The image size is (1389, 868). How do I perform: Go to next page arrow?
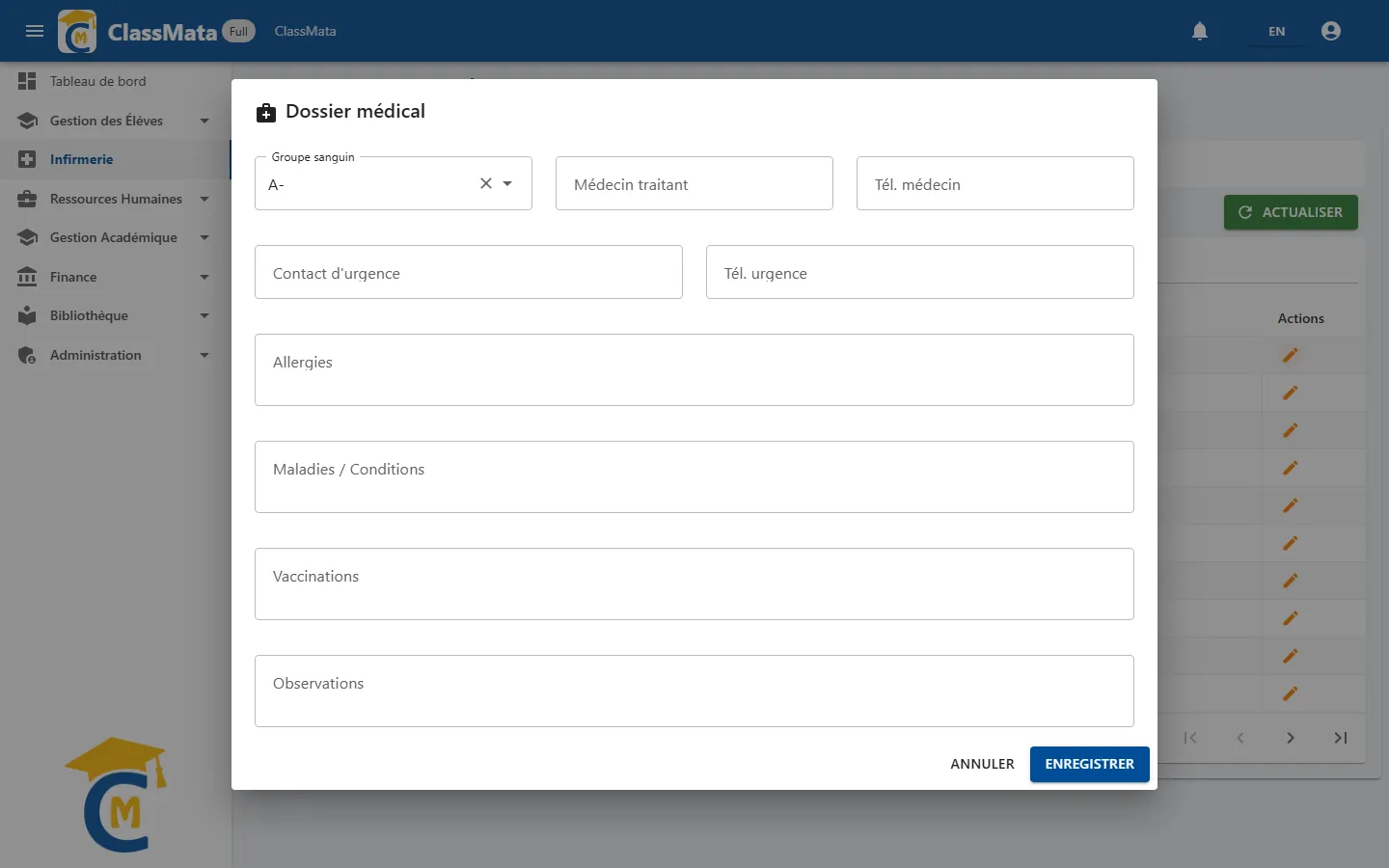pyautogui.click(x=1291, y=738)
